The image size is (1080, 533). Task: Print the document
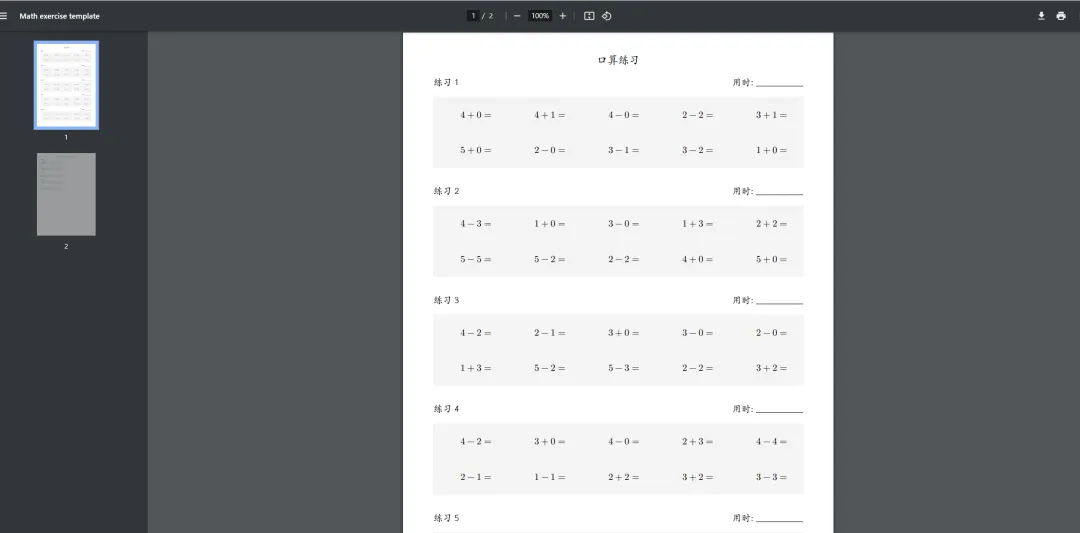1061,16
